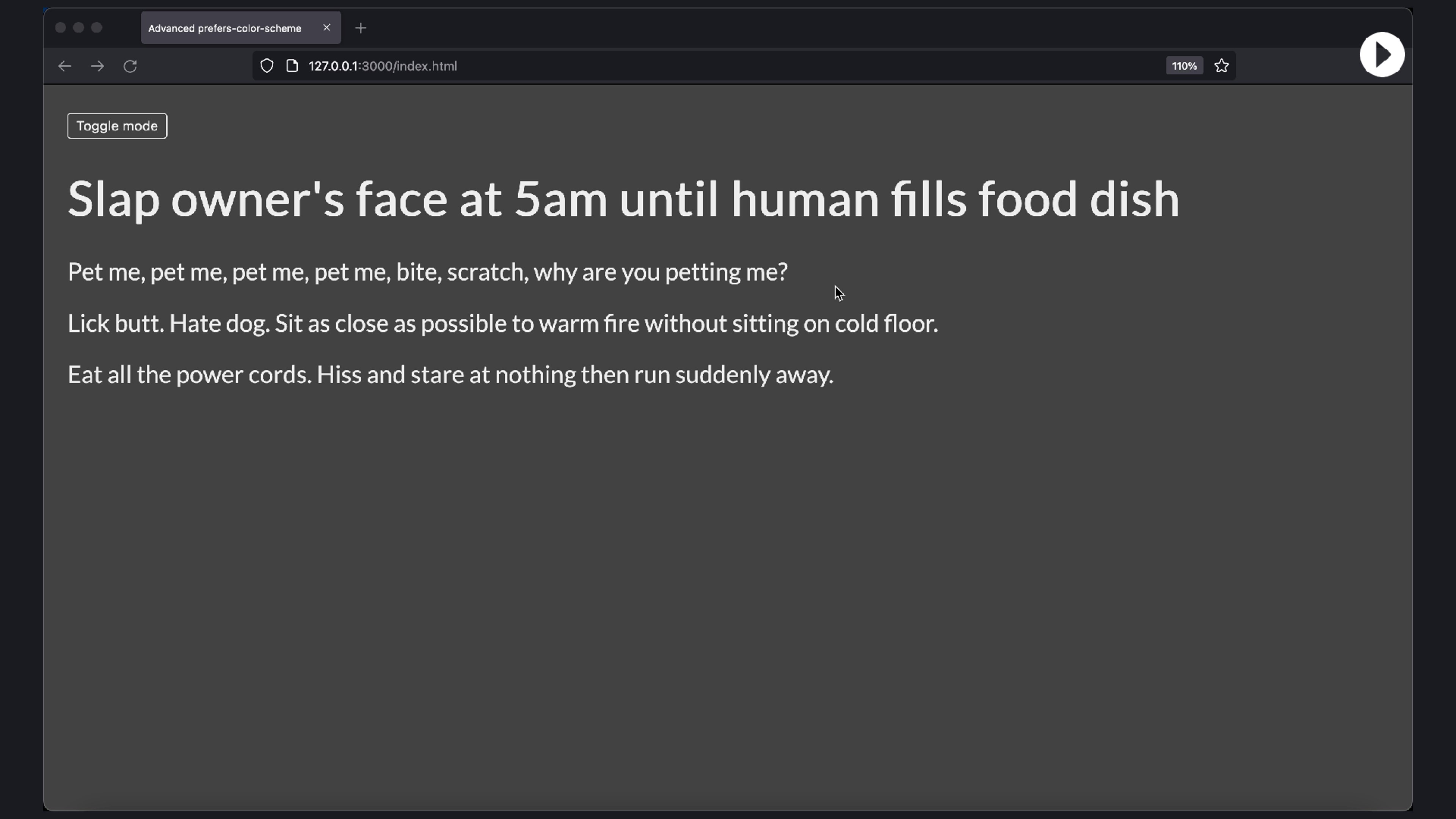Minimize the window using the middle dot
The width and height of the screenshot is (1456, 819).
click(x=78, y=28)
